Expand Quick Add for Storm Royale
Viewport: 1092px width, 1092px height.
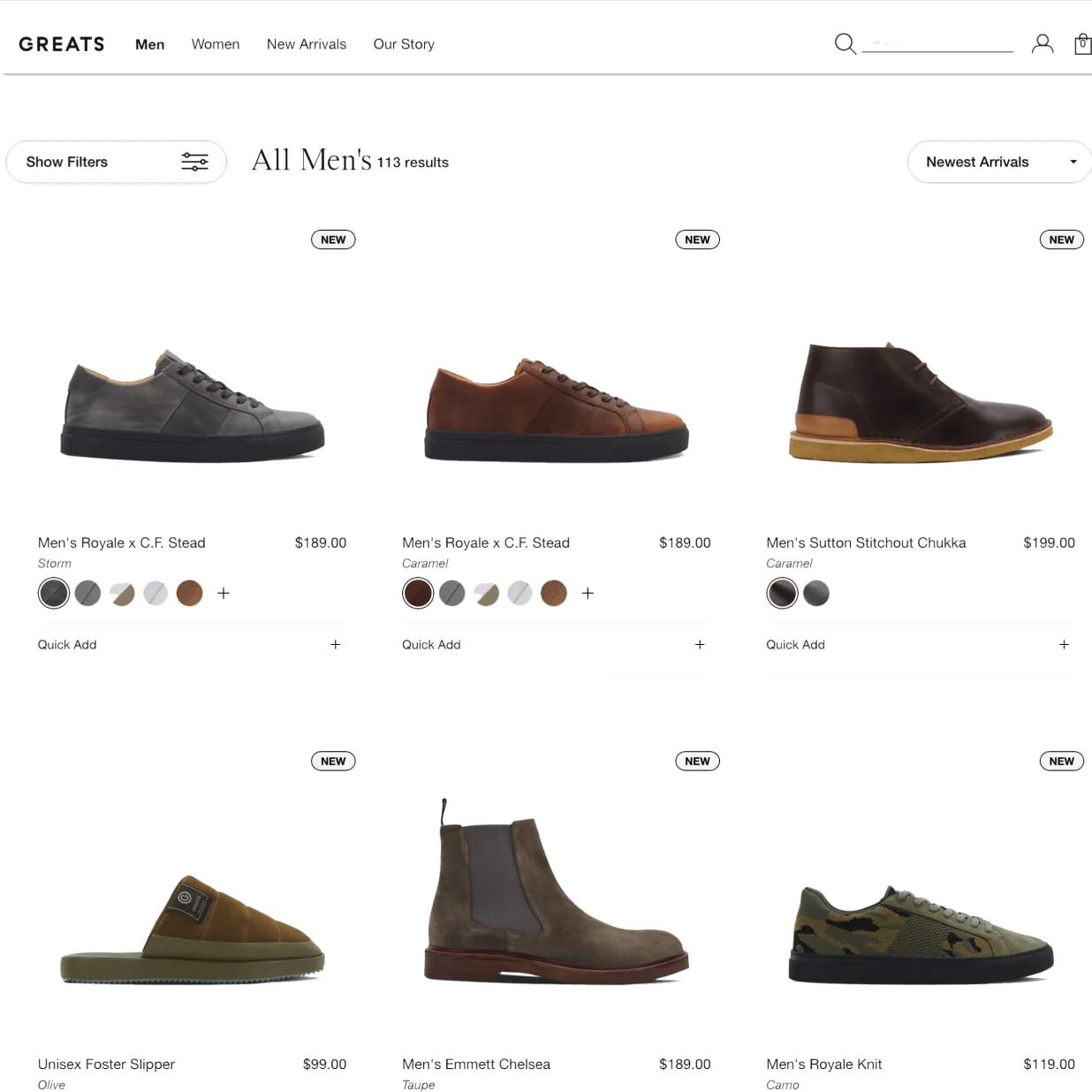pos(335,645)
